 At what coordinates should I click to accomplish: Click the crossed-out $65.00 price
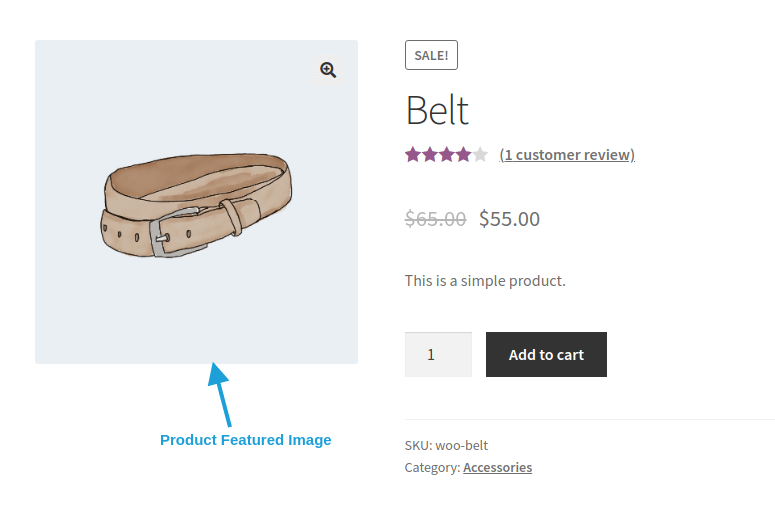point(435,218)
